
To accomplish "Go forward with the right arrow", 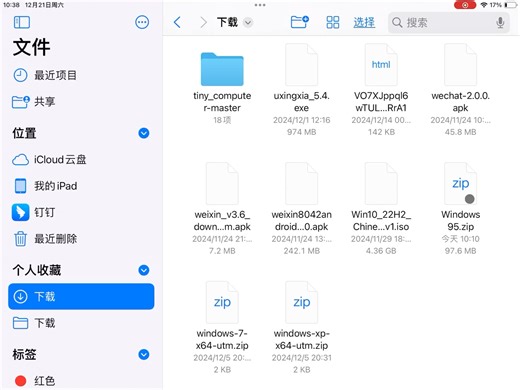I will point(203,22).
